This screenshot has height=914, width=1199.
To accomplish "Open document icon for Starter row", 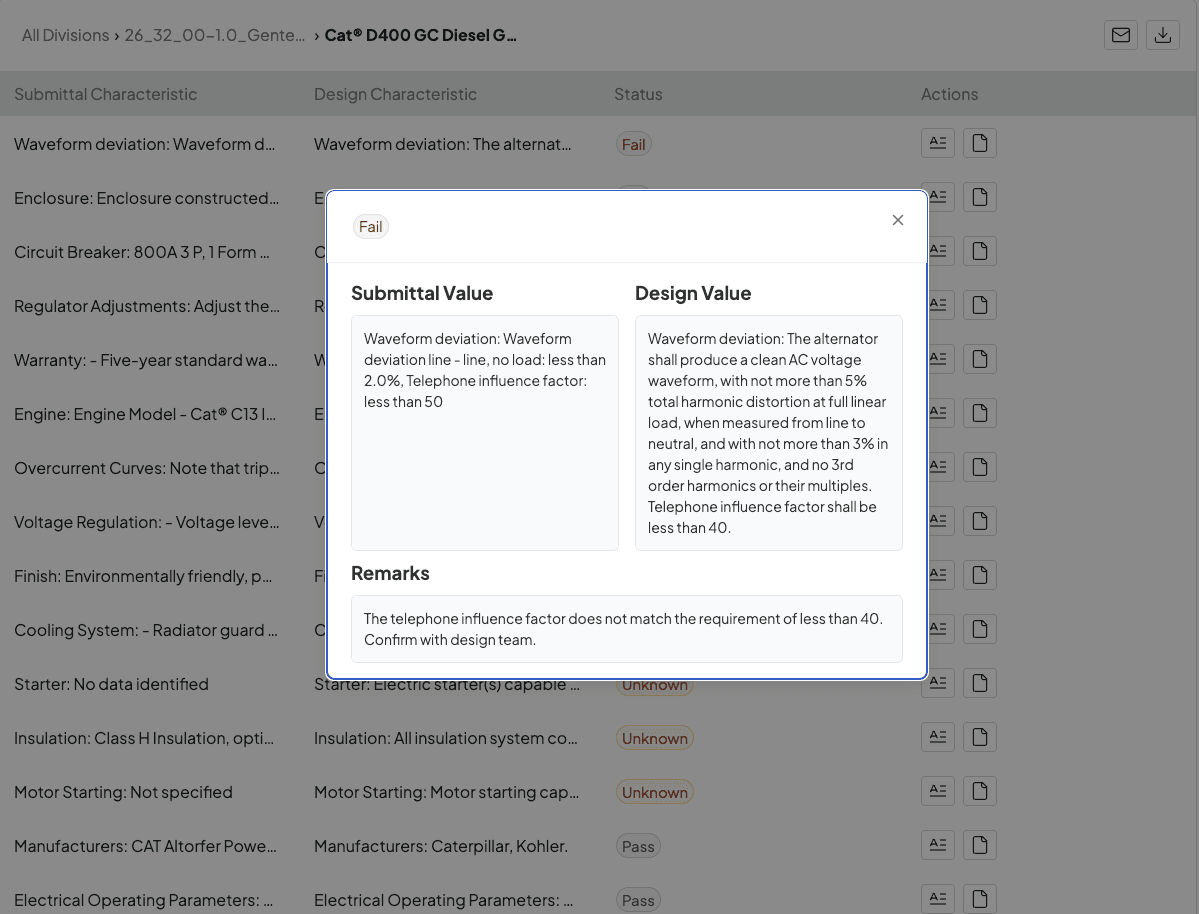I will point(980,683).
